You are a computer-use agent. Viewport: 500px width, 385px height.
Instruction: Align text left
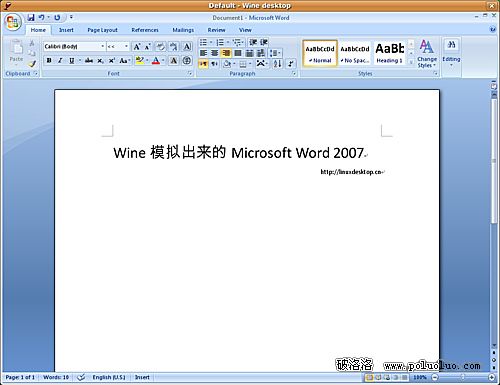point(203,53)
